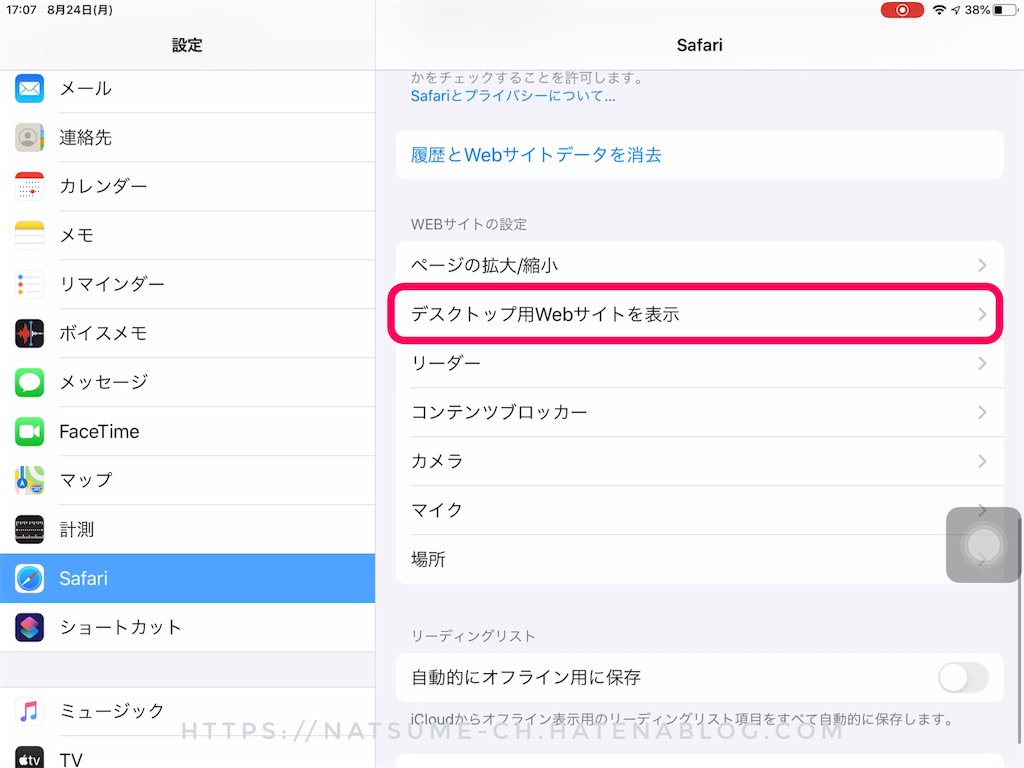The width and height of the screenshot is (1024, 768).
Task: Select ショートカット in settings sidebar
Action: pyautogui.click(x=187, y=627)
